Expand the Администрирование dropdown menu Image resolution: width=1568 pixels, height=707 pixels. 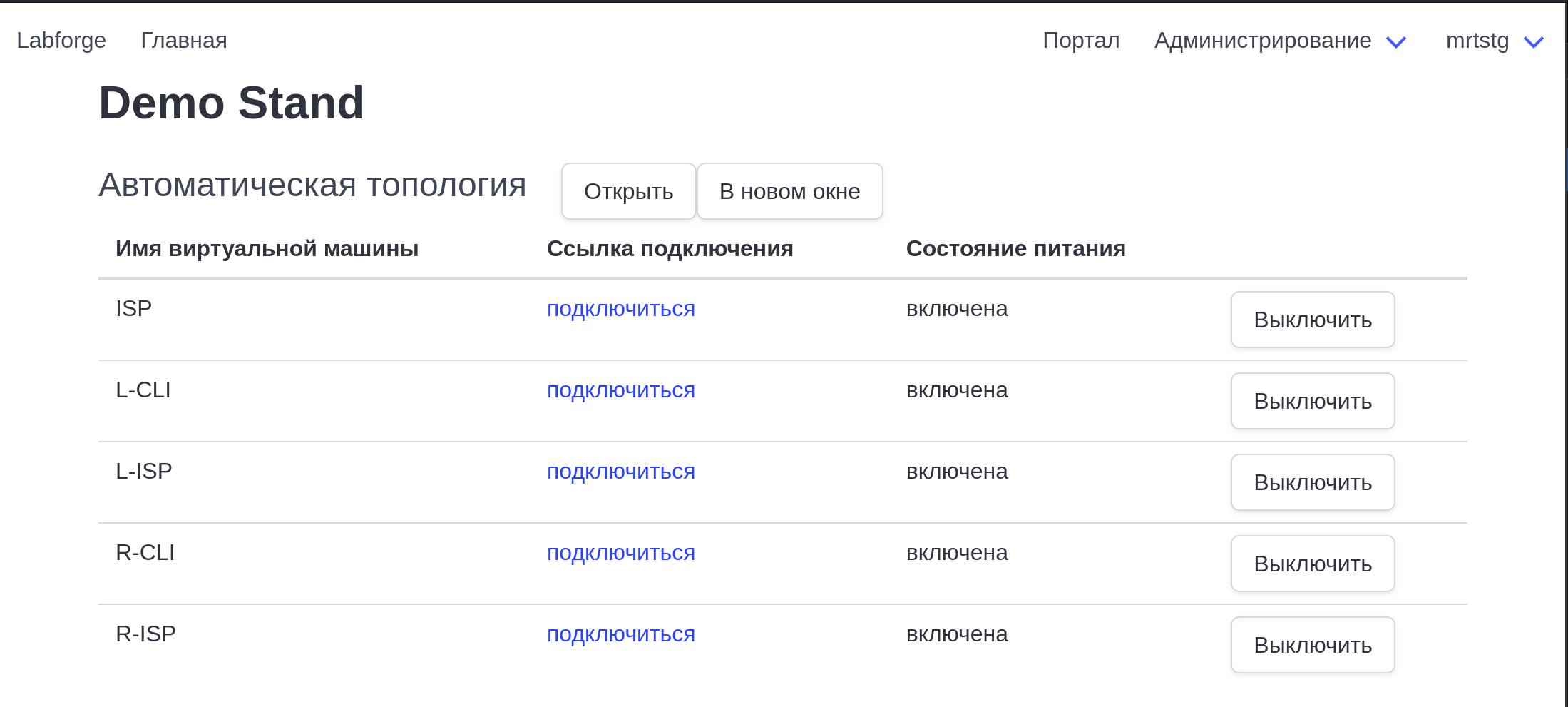point(1262,41)
